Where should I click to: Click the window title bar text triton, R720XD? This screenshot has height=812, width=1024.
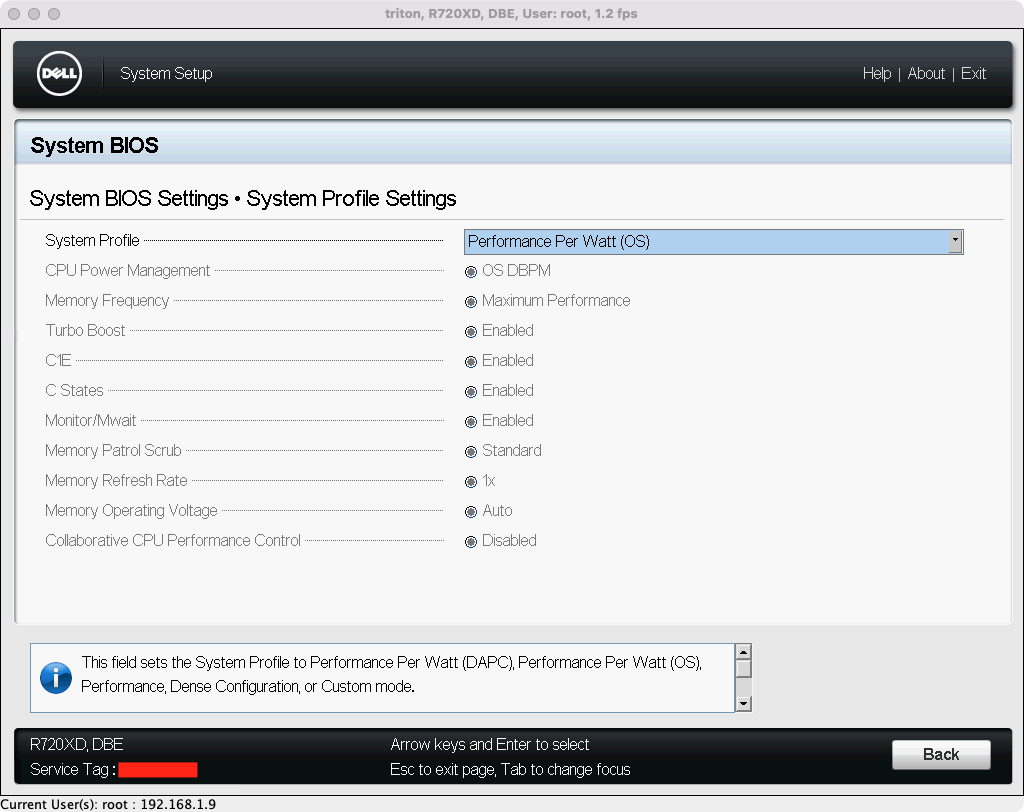(511, 14)
